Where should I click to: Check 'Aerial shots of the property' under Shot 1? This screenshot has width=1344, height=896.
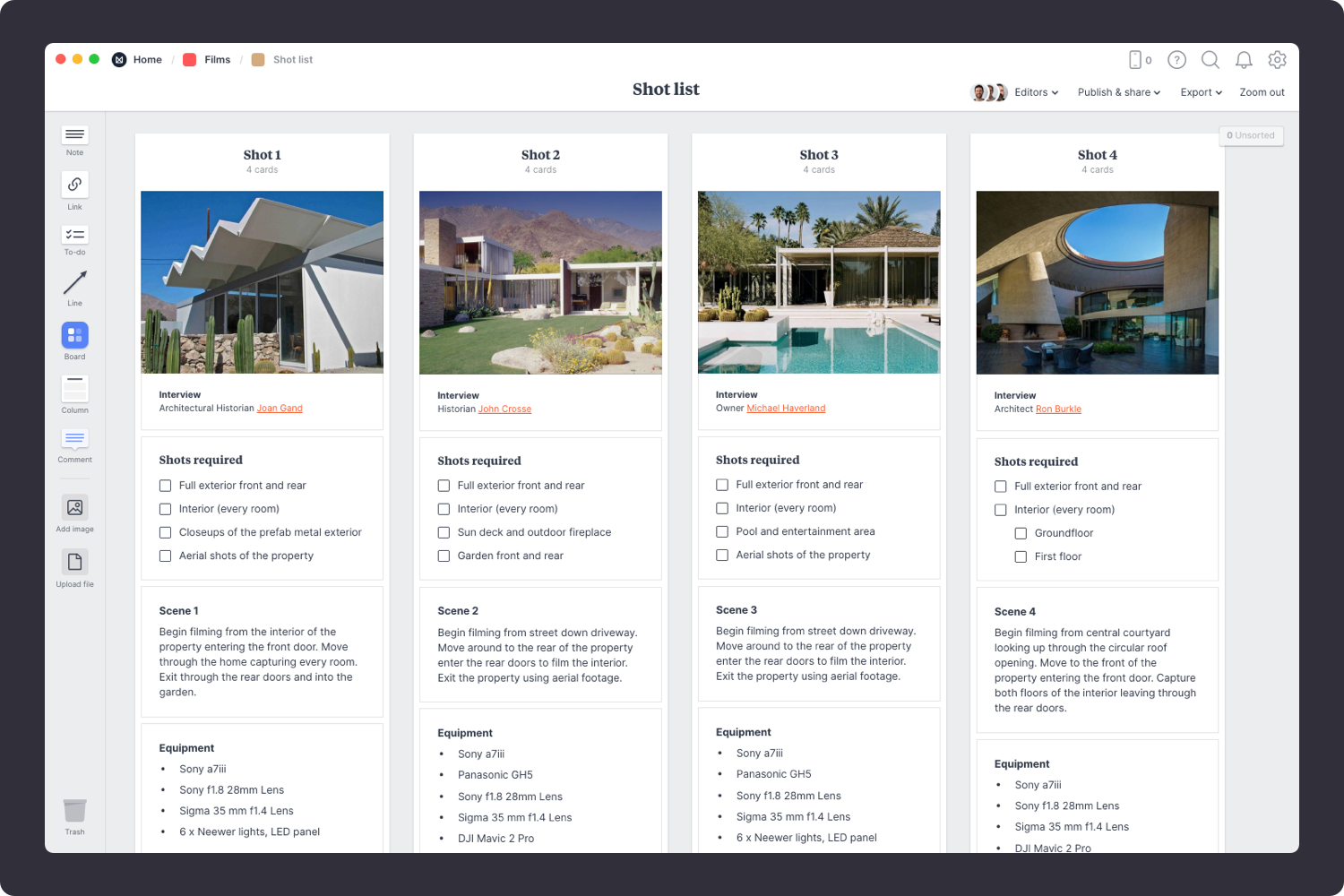tap(165, 556)
